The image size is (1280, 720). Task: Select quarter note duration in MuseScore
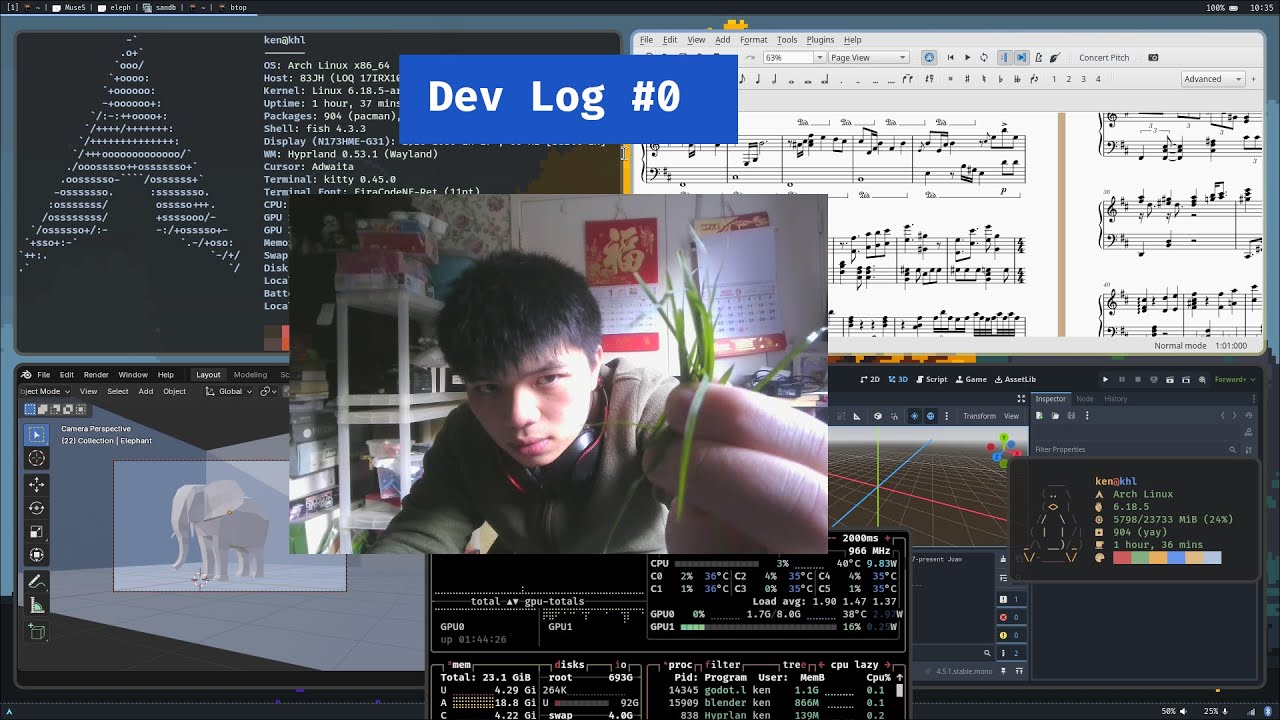pos(758,79)
